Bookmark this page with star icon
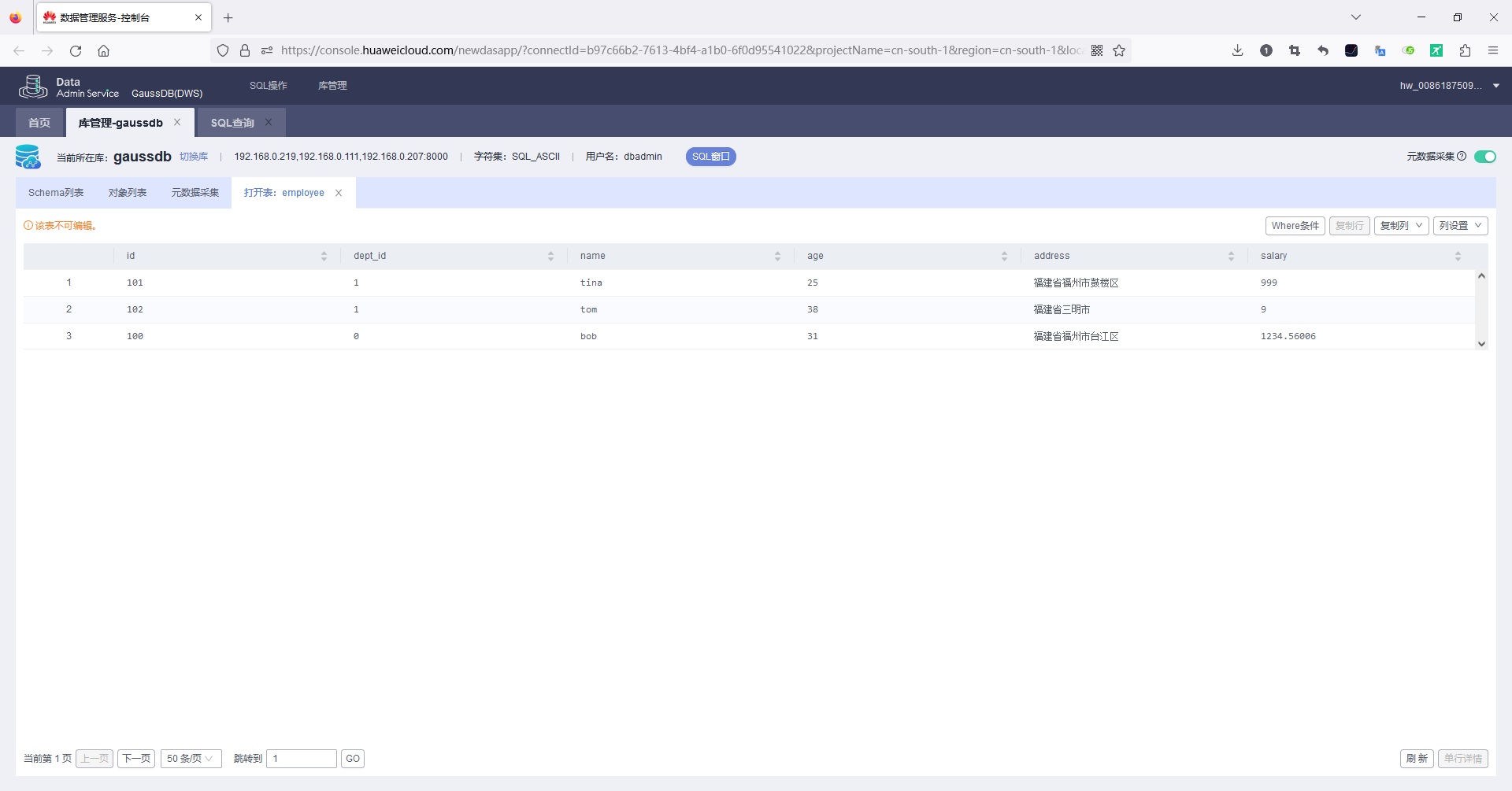Viewport: 1512px width, 791px height. point(1119,50)
